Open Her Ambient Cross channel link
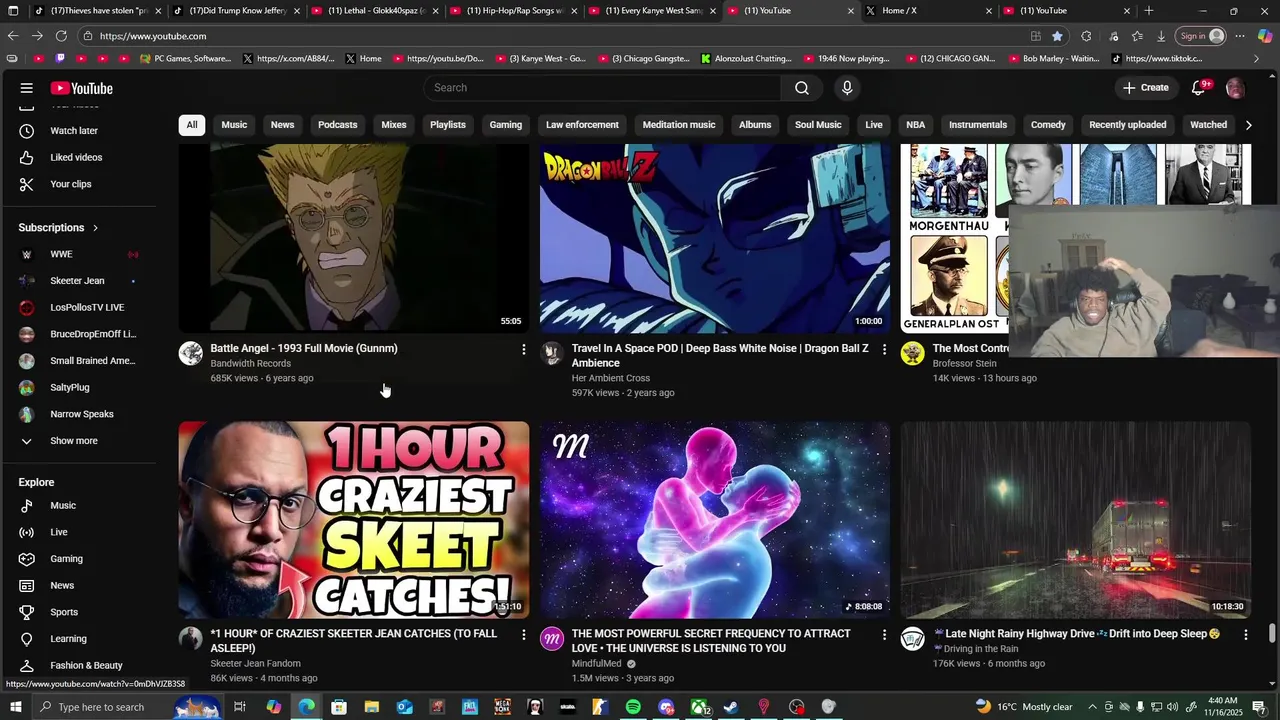This screenshot has width=1280, height=720. tap(611, 378)
